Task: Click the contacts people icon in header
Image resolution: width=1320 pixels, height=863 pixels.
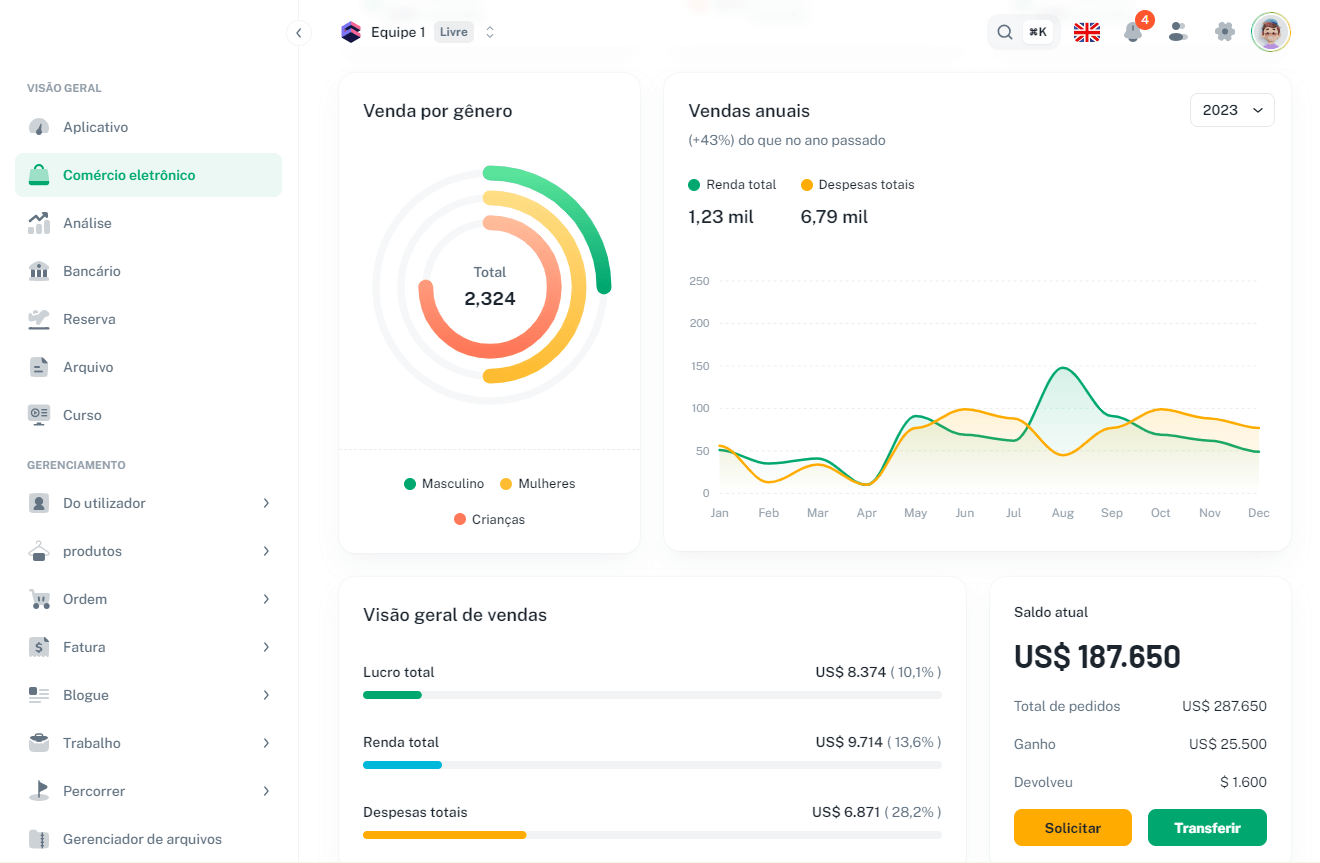Action: (x=1179, y=32)
